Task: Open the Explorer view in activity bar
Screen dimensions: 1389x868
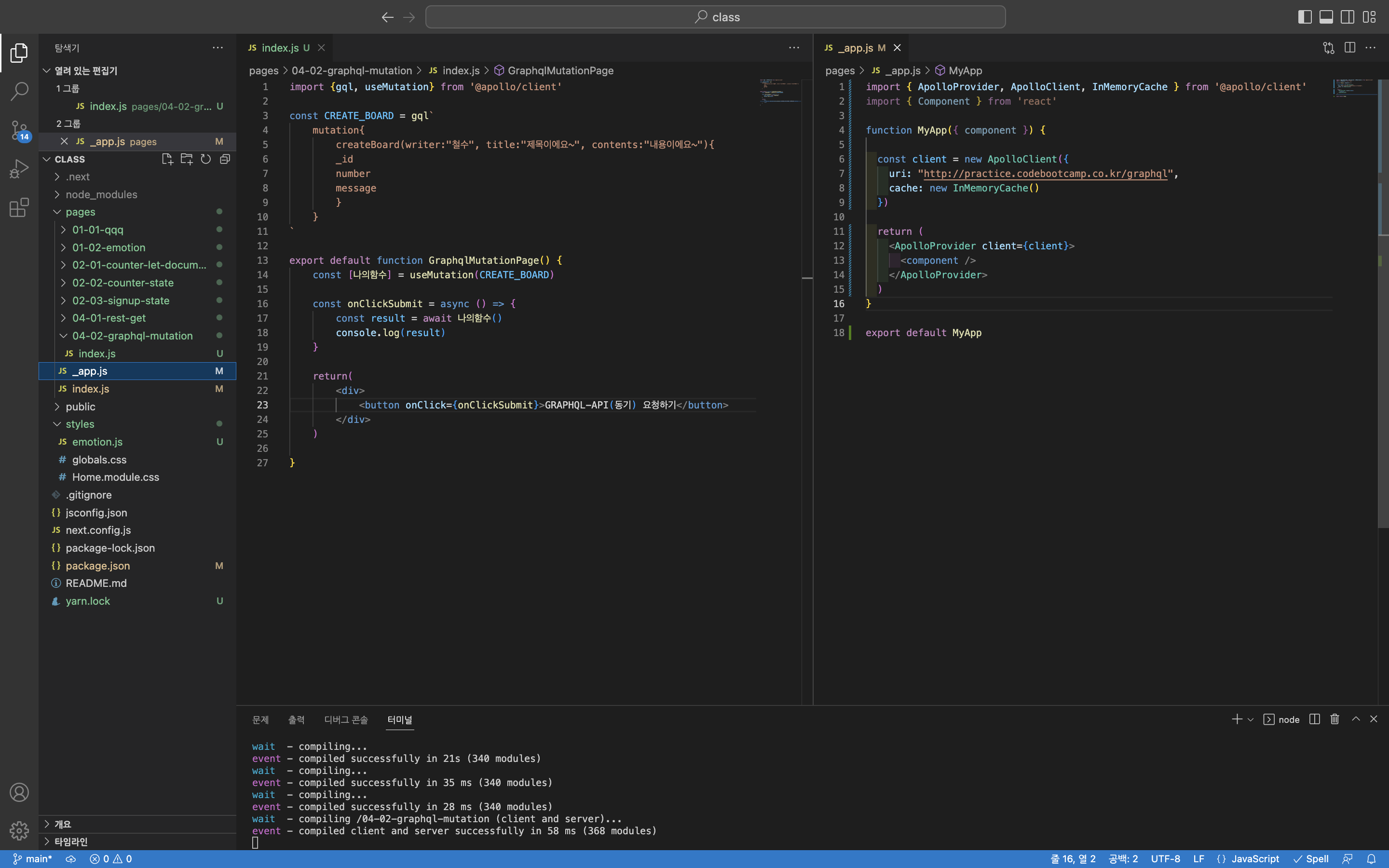Action: [19, 53]
